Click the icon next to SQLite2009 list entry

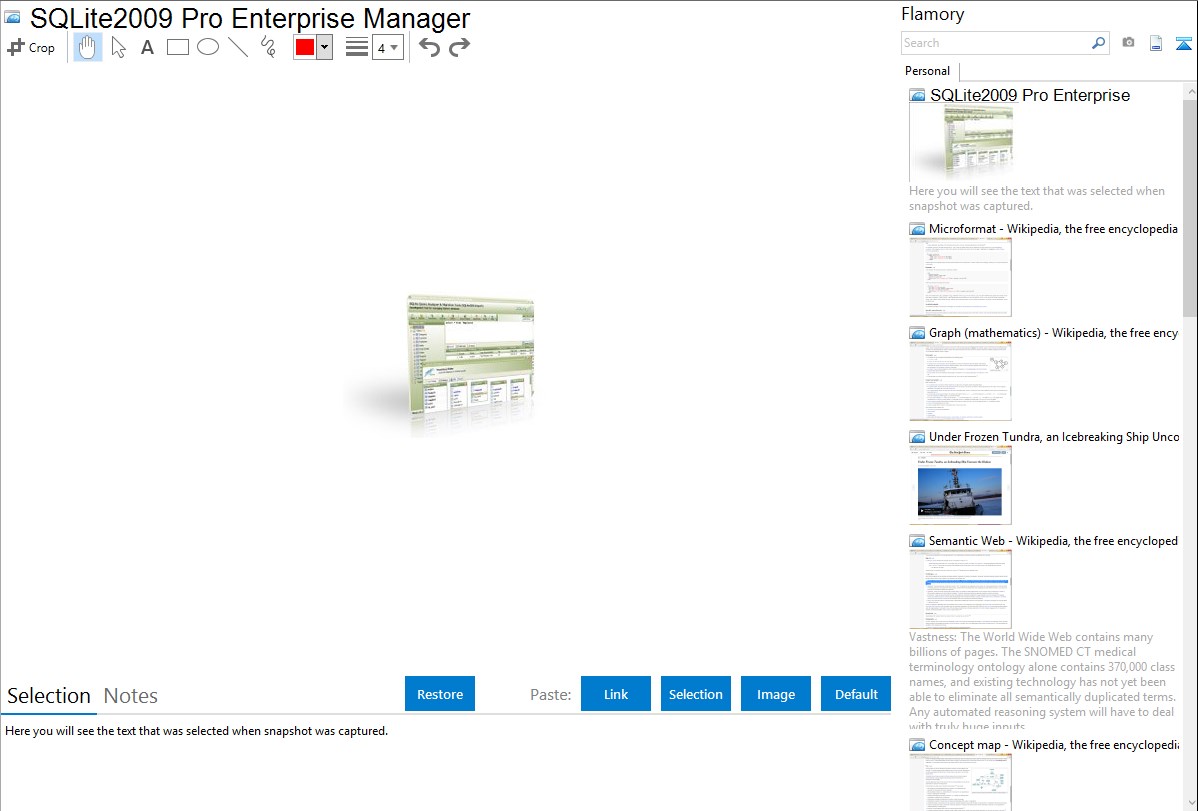coord(917,96)
